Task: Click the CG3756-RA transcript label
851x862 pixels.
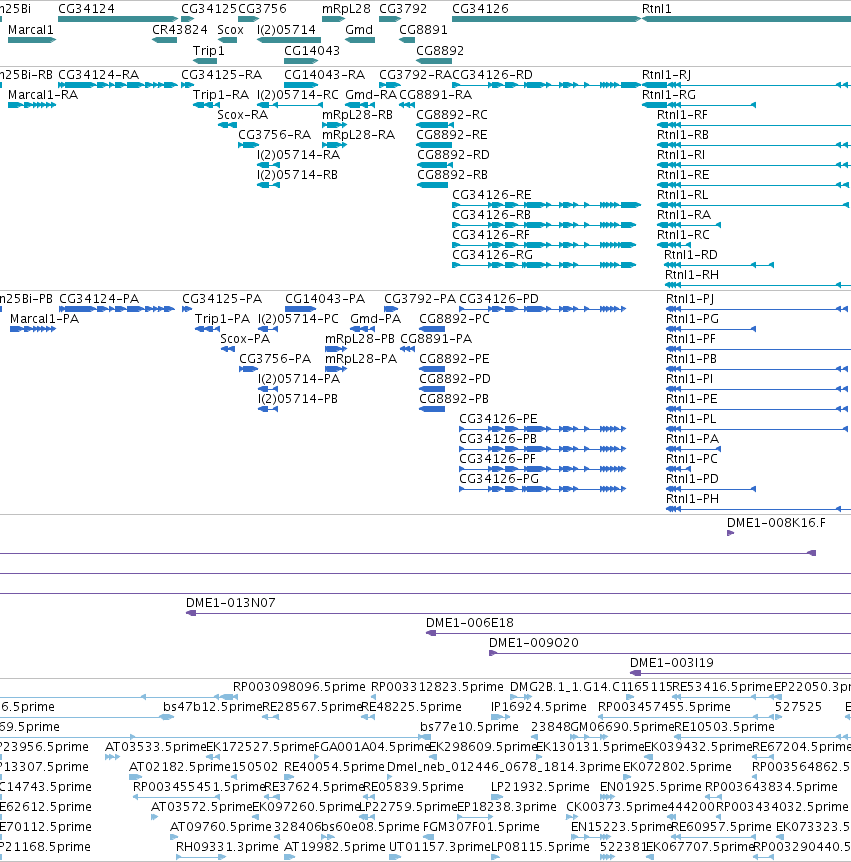Action: coord(274,135)
